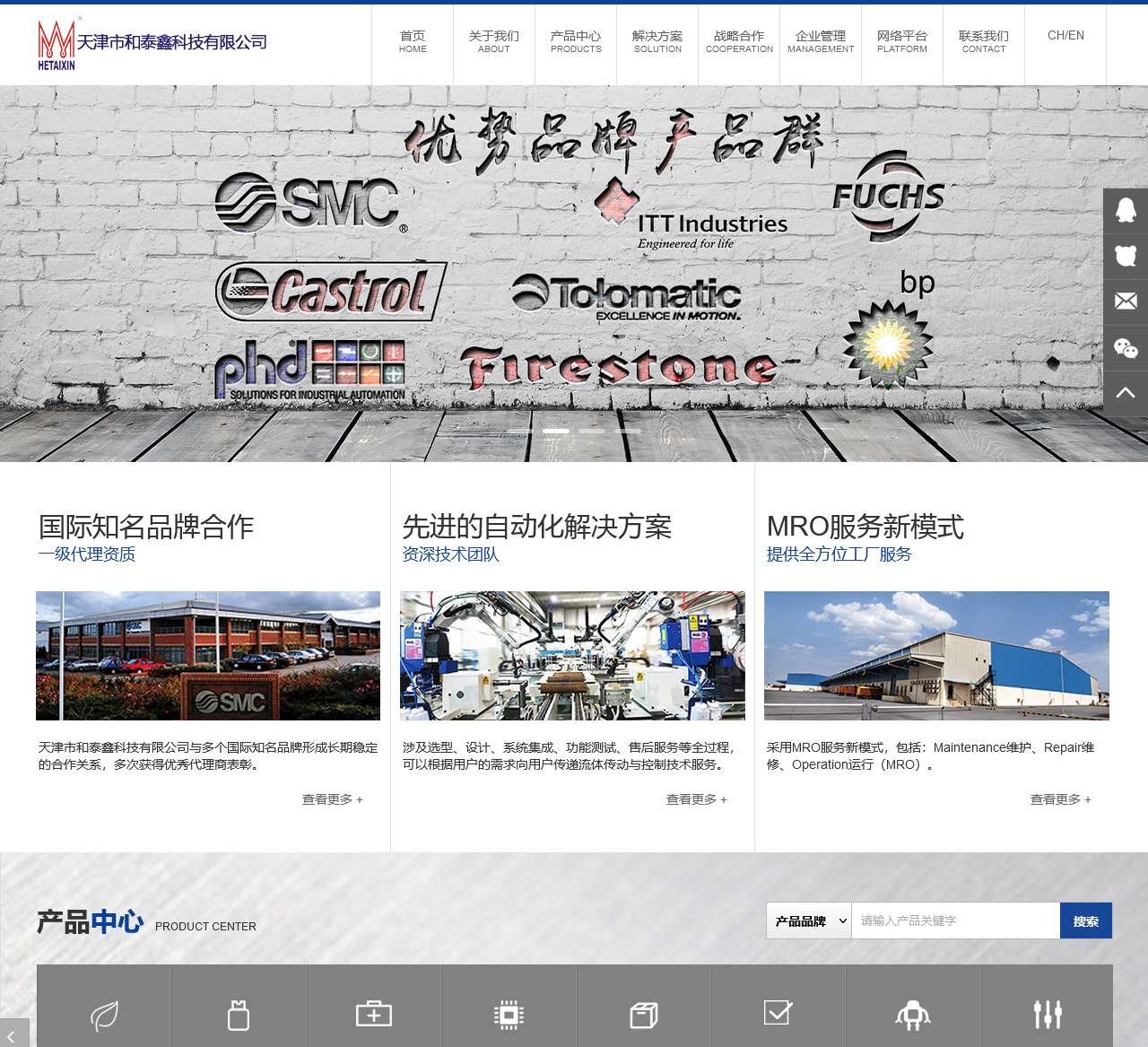Viewport: 1148px width, 1047px height.
Task: Select the box product category icon
Action: (x=644, y=1015)
